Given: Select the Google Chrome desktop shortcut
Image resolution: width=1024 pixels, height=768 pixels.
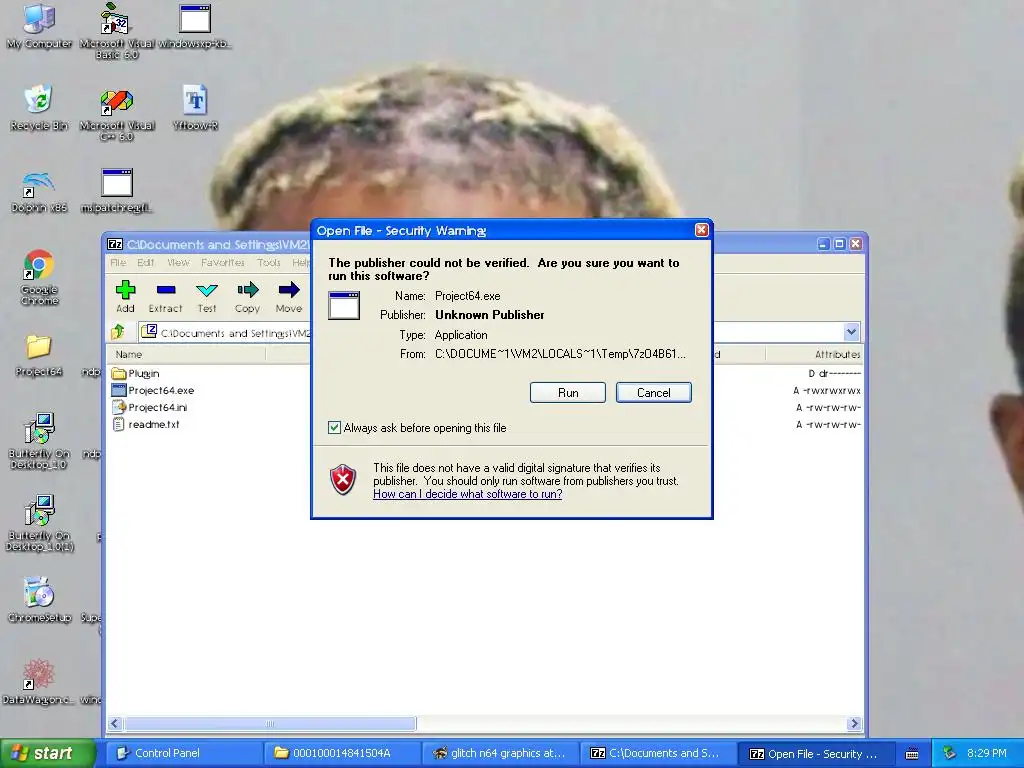Looking at the screenshot, I should (39, 277).
